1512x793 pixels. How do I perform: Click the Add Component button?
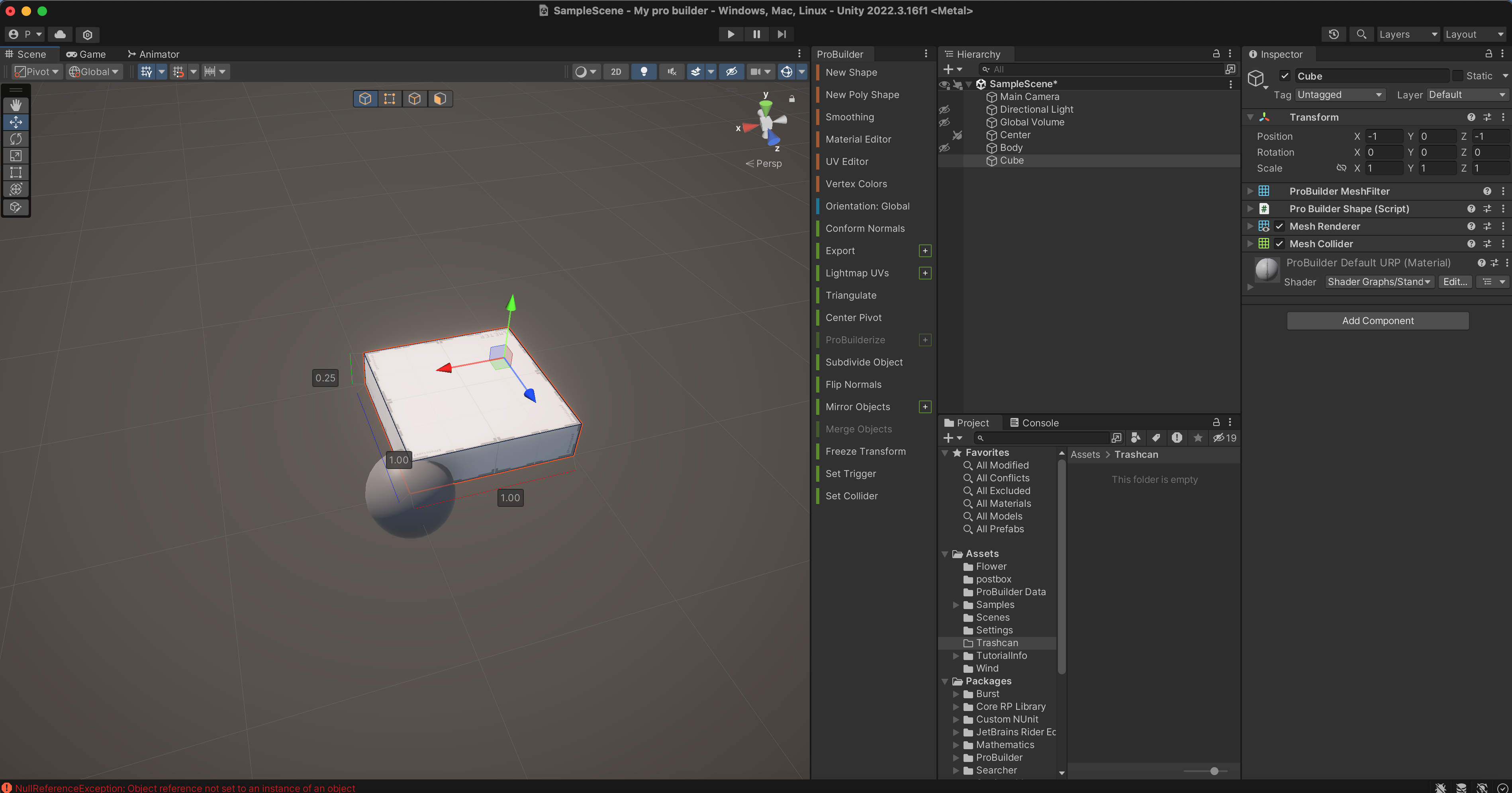point(1377,320)
